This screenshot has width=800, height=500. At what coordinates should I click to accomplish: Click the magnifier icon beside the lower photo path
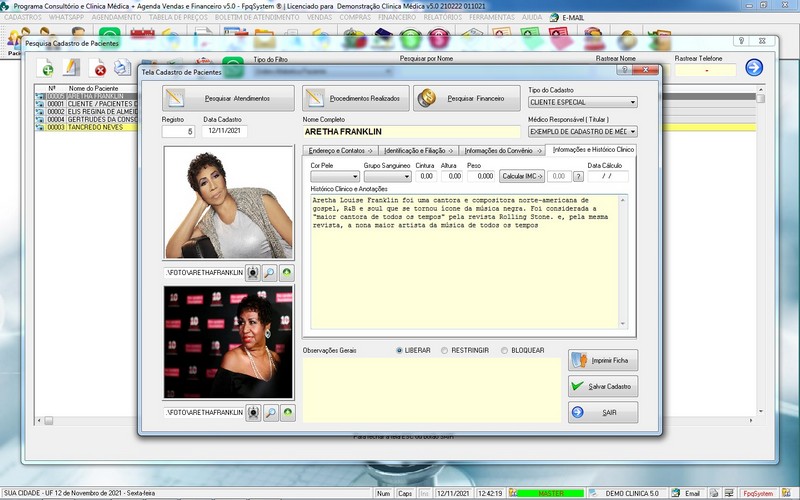[x=271, y=412]
